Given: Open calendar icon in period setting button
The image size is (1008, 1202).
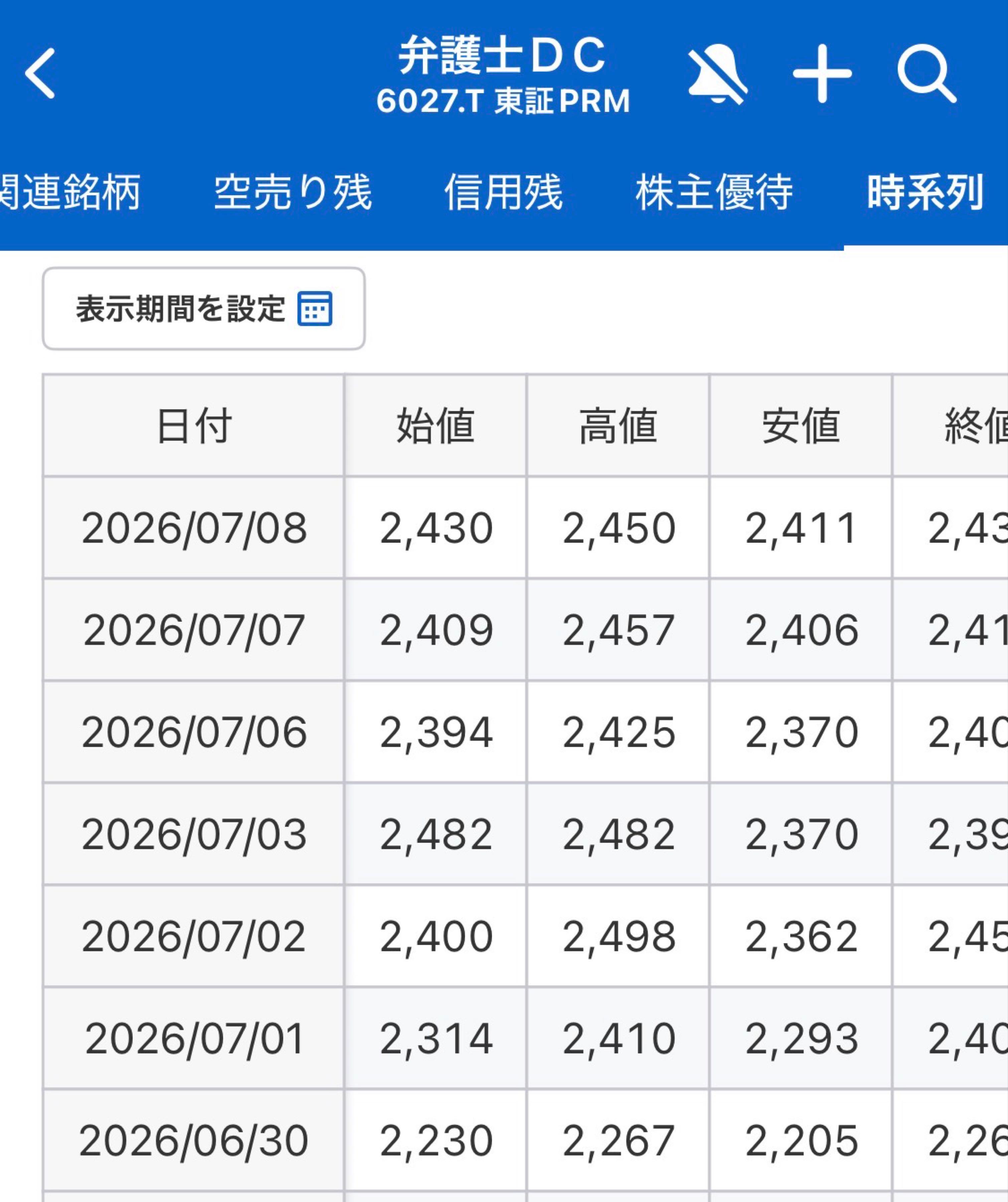Looking at the screenshot, I should (315, 309).
